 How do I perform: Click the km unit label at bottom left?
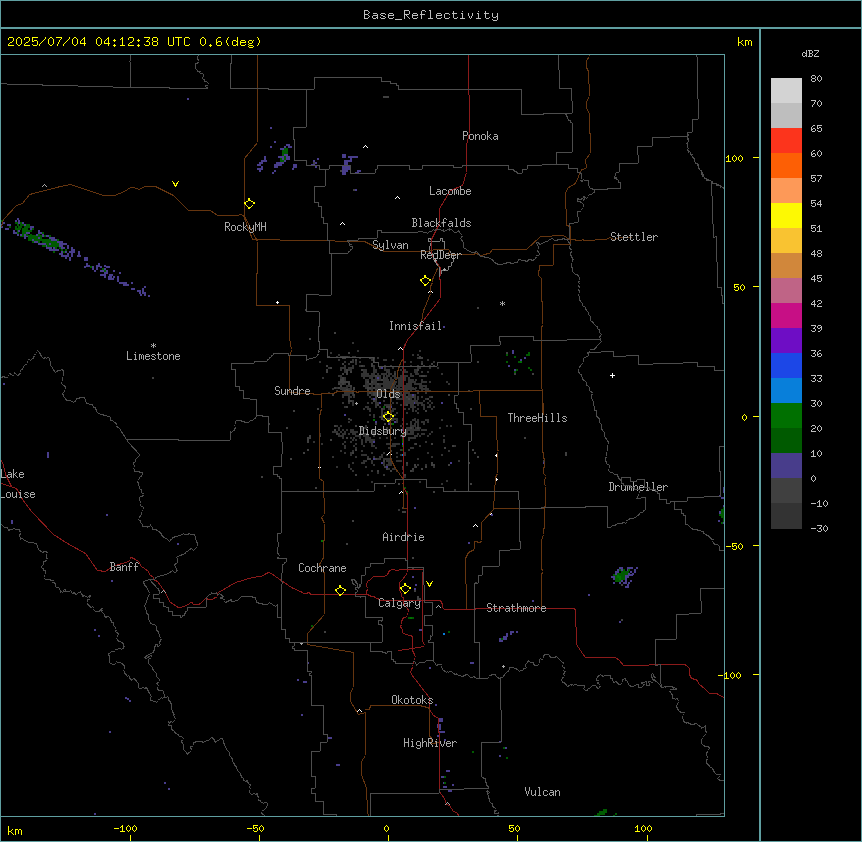point(15,830)
